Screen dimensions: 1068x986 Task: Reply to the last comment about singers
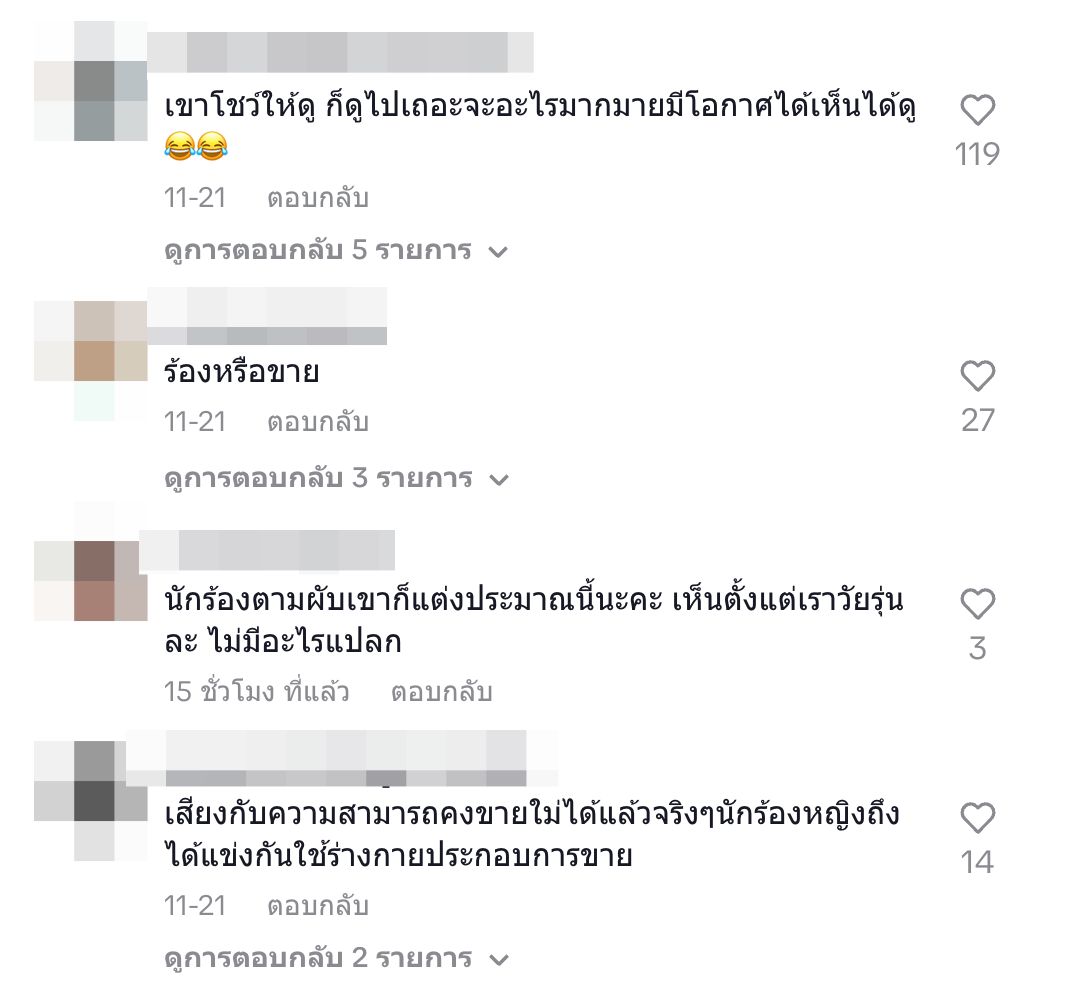317,906
